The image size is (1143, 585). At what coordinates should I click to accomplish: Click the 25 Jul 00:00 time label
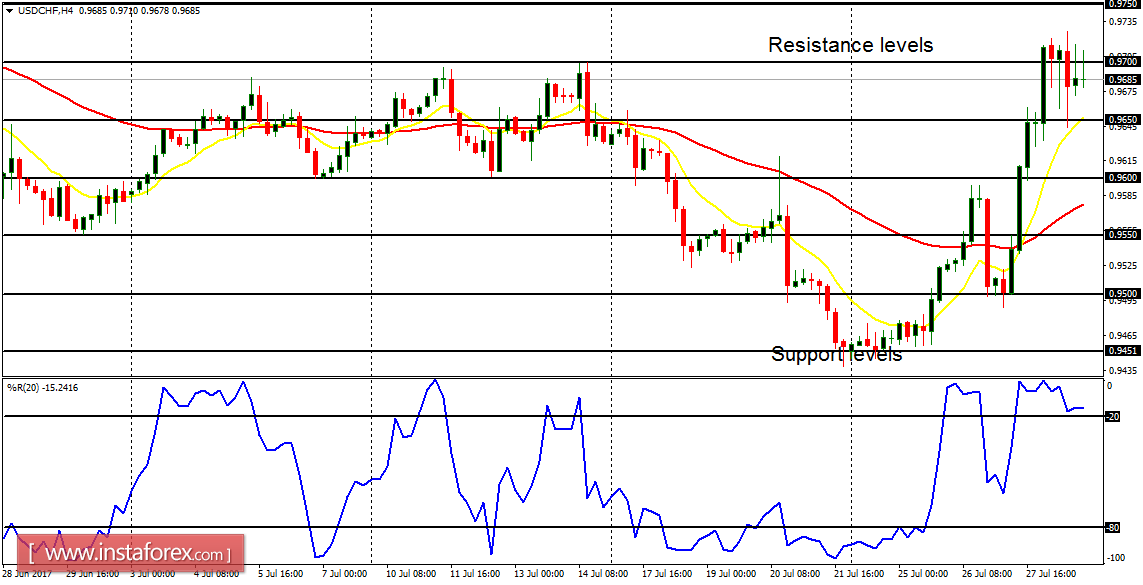tap(924, 575)
